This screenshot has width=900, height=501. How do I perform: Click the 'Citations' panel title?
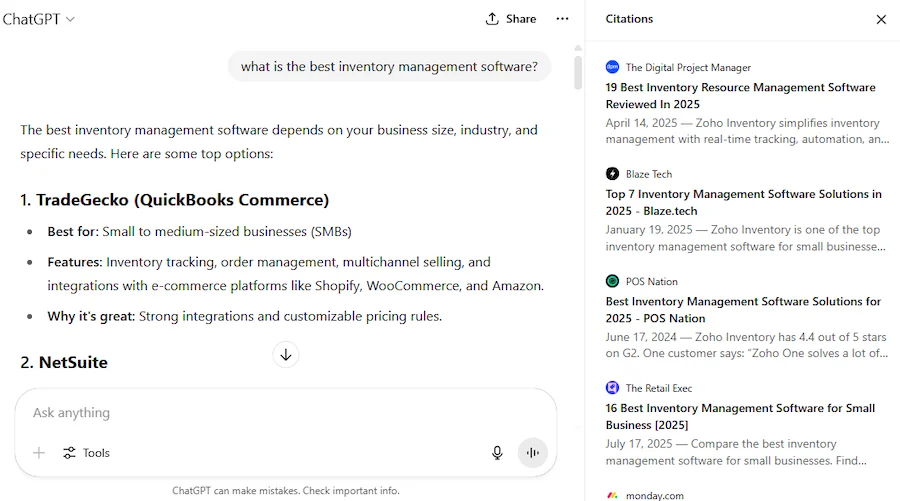click(629, 19)
